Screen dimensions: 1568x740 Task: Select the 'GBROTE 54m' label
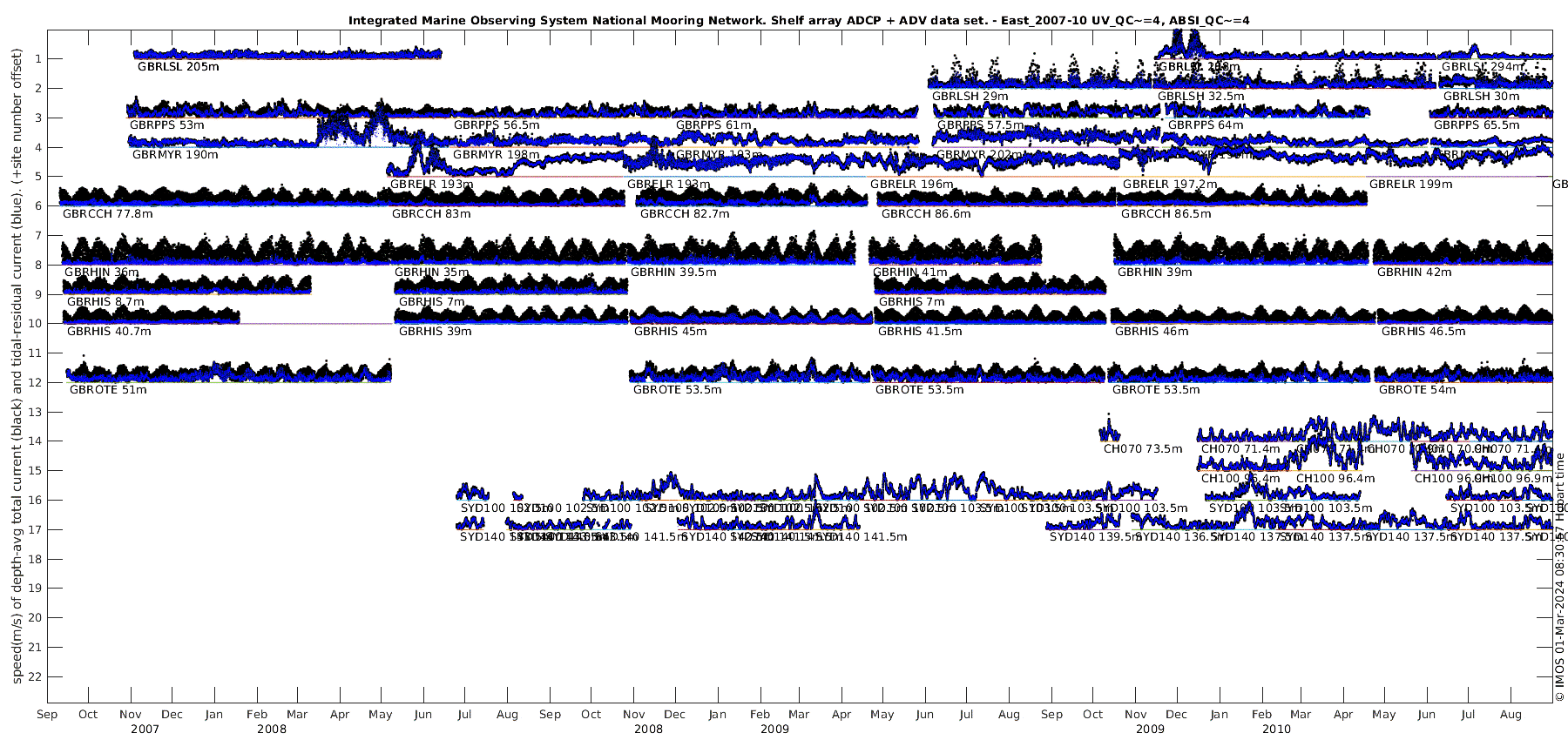[x=1416, y=390]
